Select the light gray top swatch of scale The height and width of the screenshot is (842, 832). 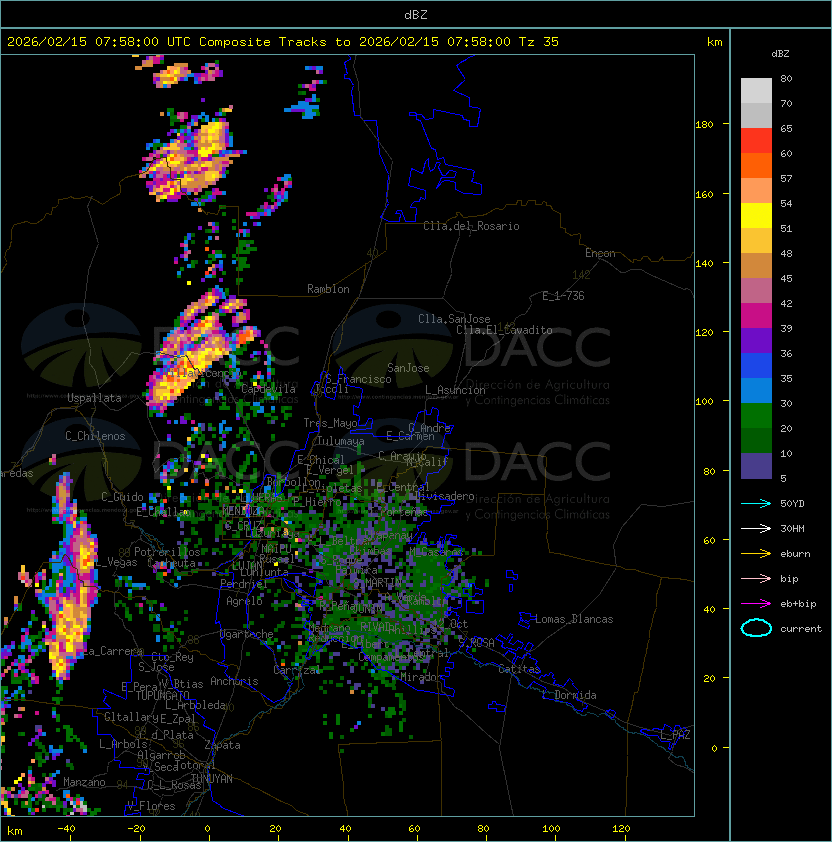(x=756, y=91)
